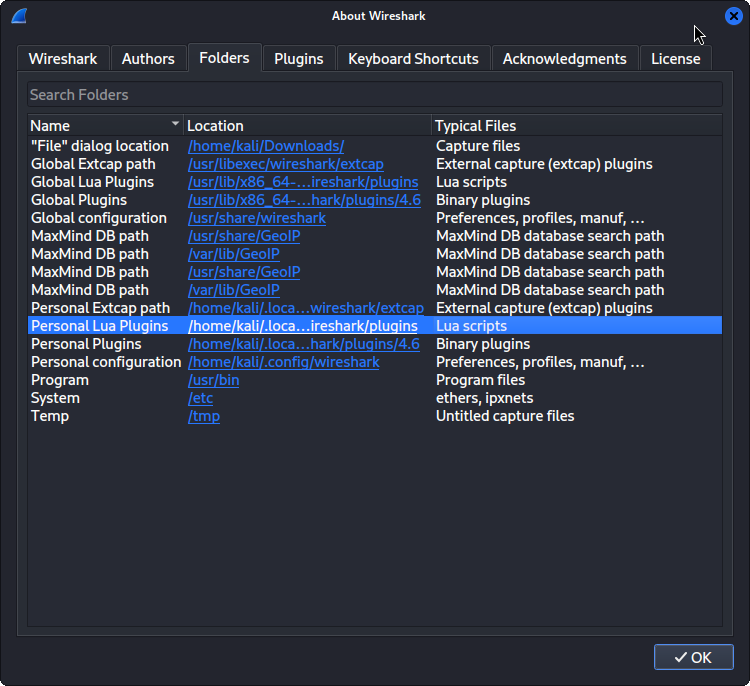Close the About Wireshark dialog
This screenshot has width=750, height=686.
(x=733, y=16)
